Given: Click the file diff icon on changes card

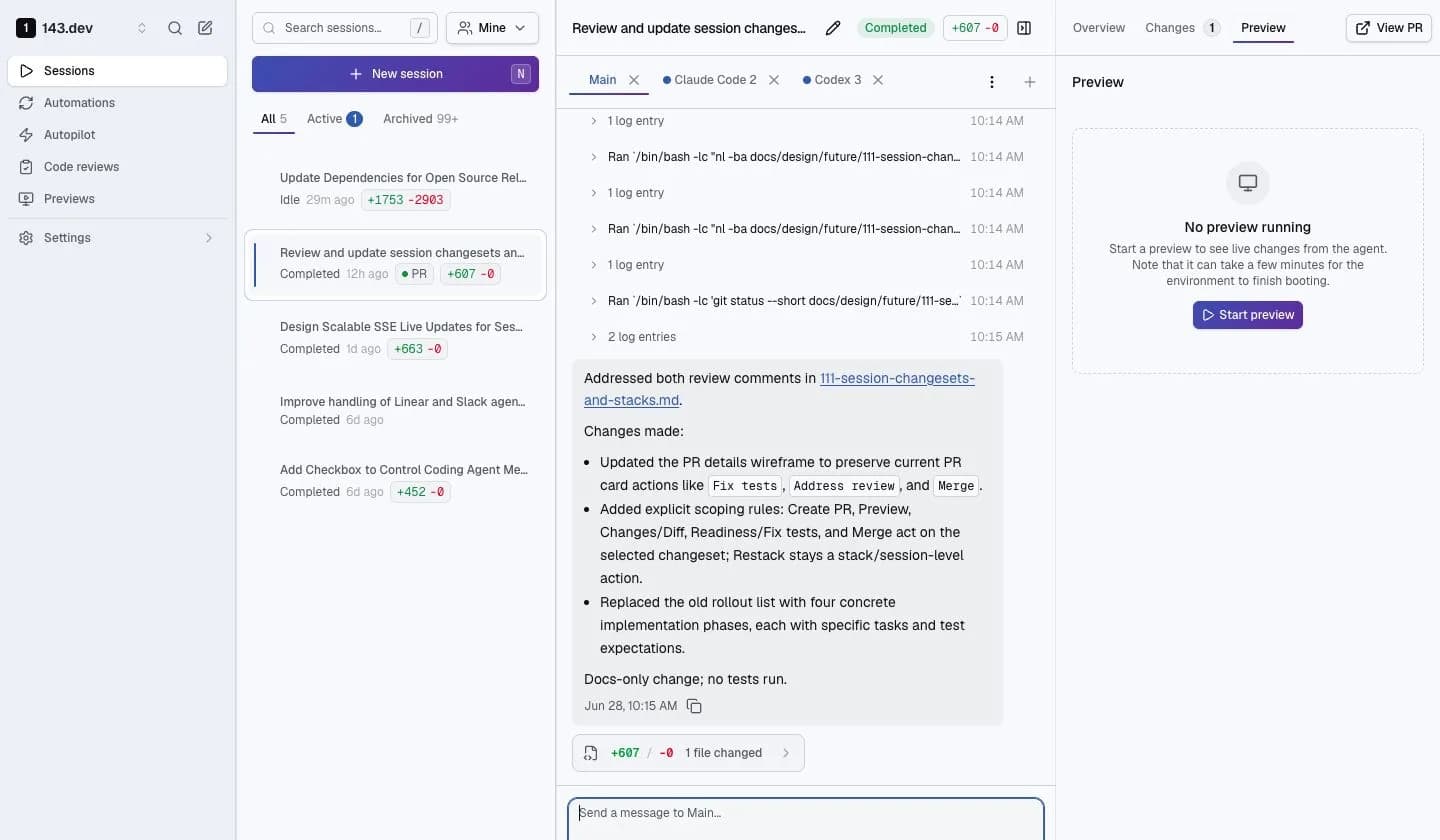Looking at the screenshot, I should coord(590,753).
